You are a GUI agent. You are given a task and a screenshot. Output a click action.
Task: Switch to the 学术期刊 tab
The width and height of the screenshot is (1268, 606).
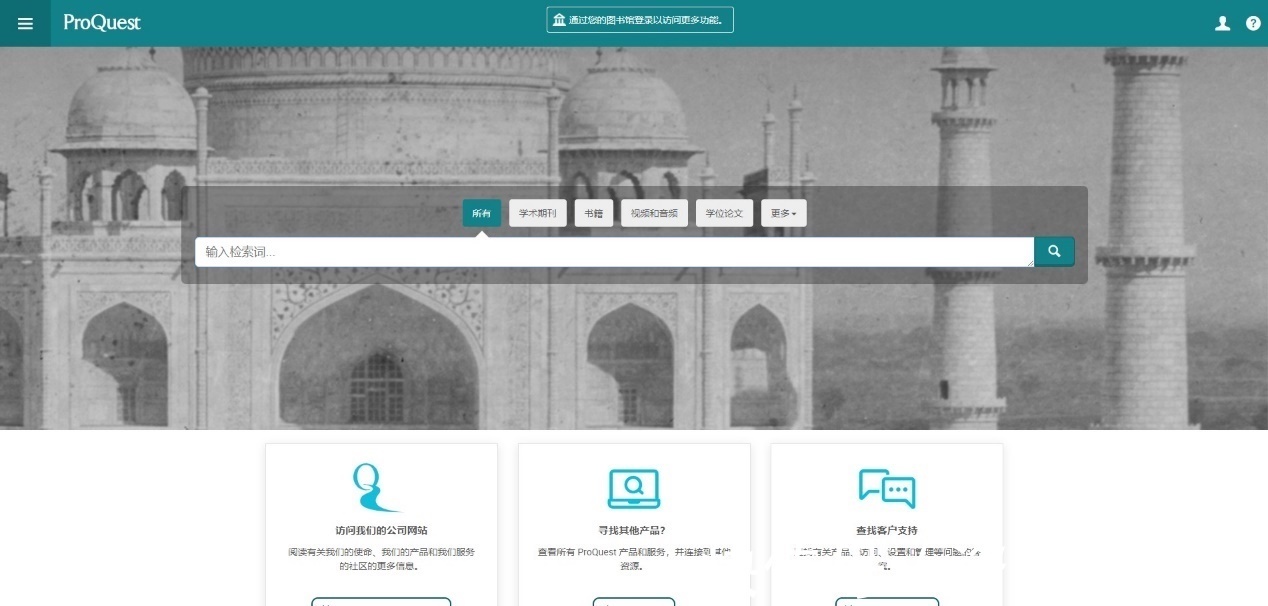tap(538, 213)
